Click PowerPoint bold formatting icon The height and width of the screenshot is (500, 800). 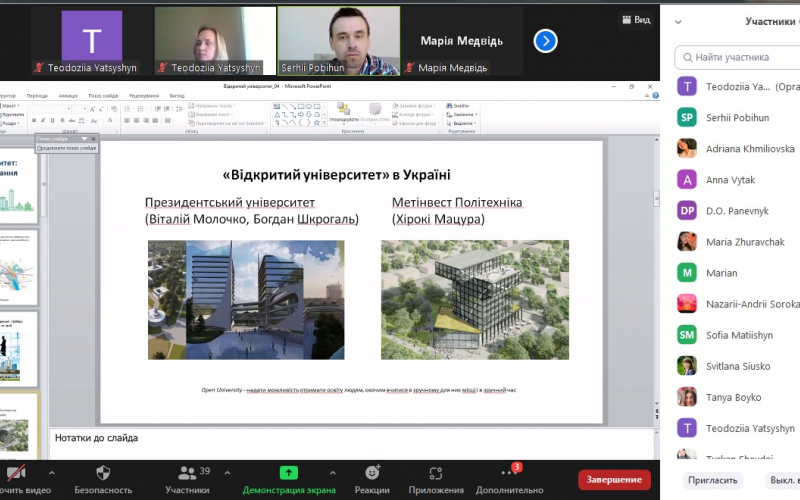click(34, 120)
